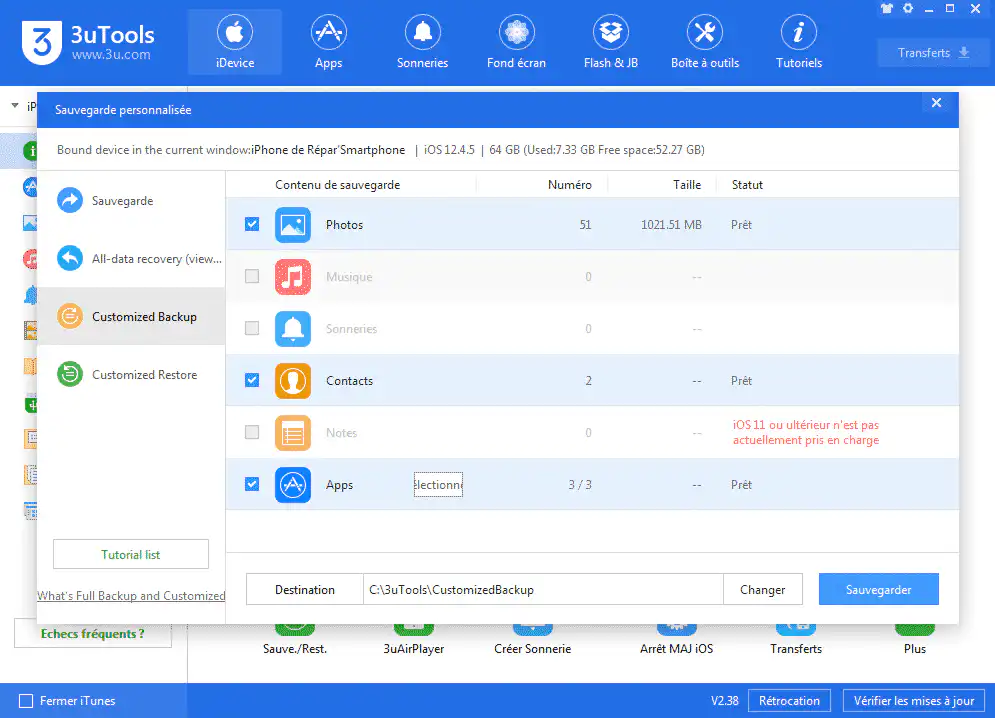Collapse the device tree arrow in sidebar
Viewport: 995px width, 718px height.
coord(14,106)
